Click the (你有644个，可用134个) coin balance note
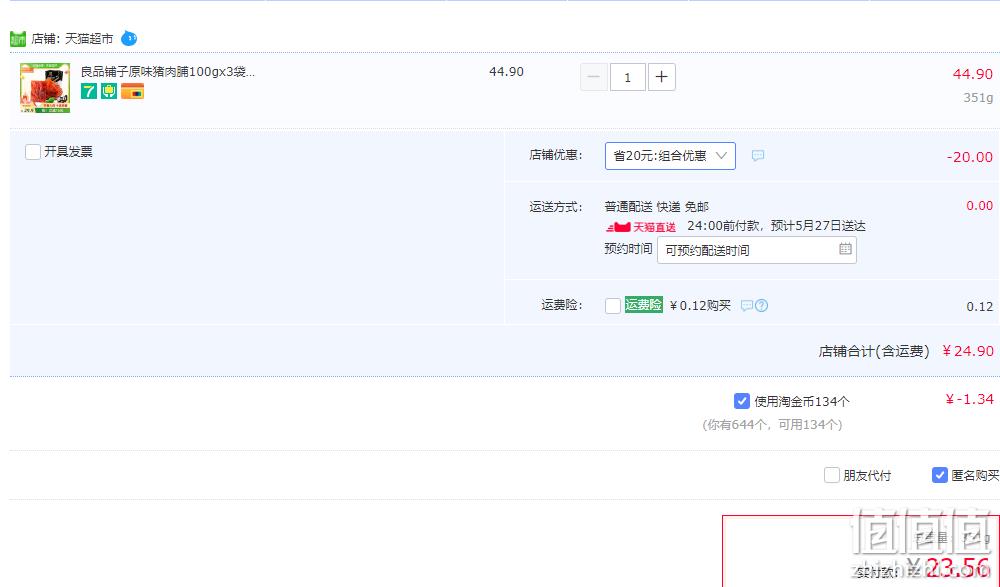1000x587 pixels. tap(772, 425)
